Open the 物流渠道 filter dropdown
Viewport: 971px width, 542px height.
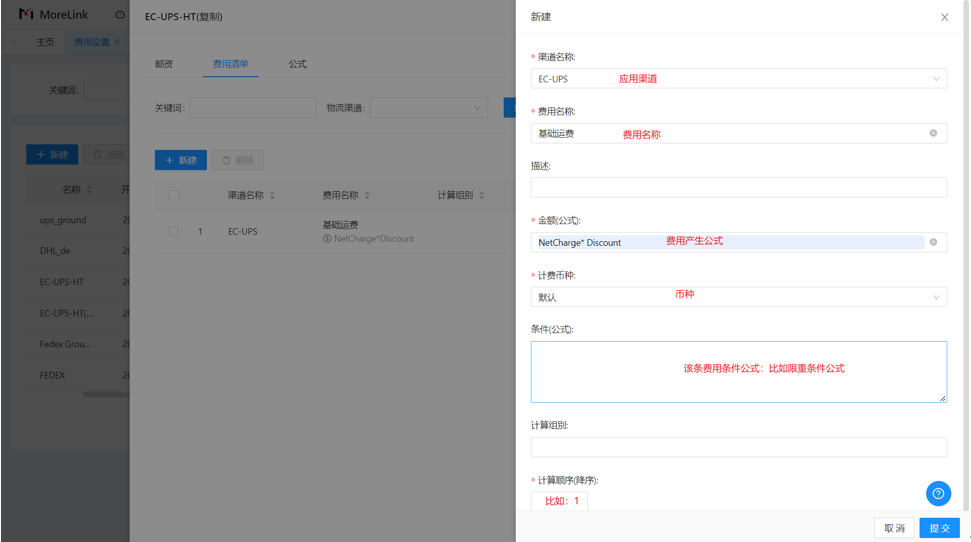pos(428,108)
